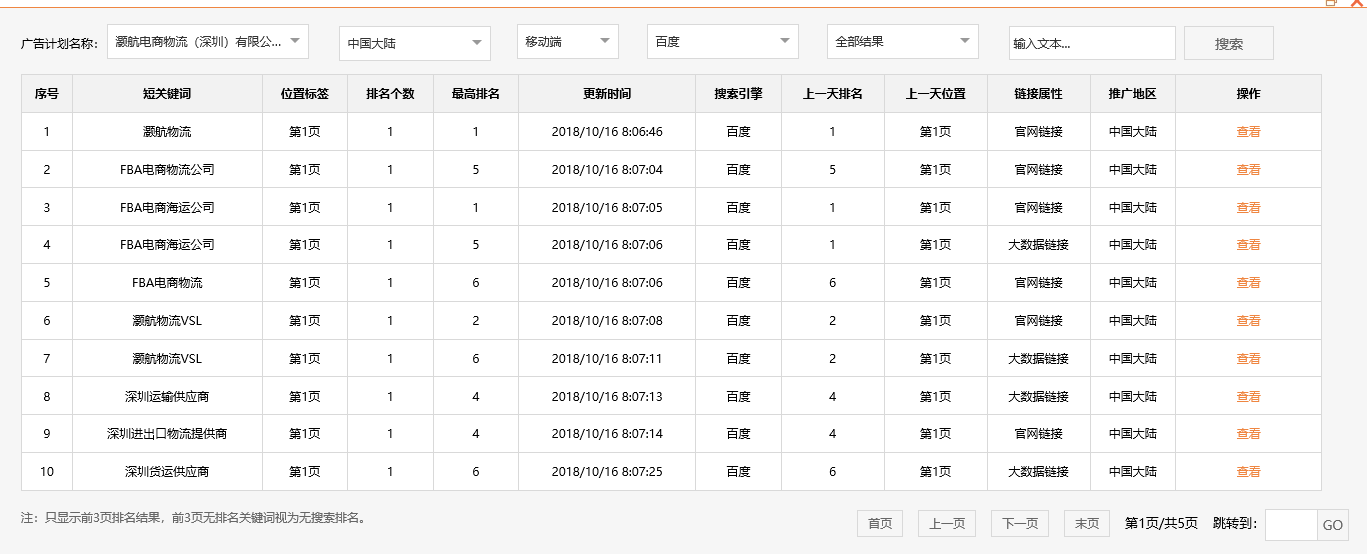Screen dimensions: 1367x554
Task: Click the 操作 column header
Action: (1248, 94)
